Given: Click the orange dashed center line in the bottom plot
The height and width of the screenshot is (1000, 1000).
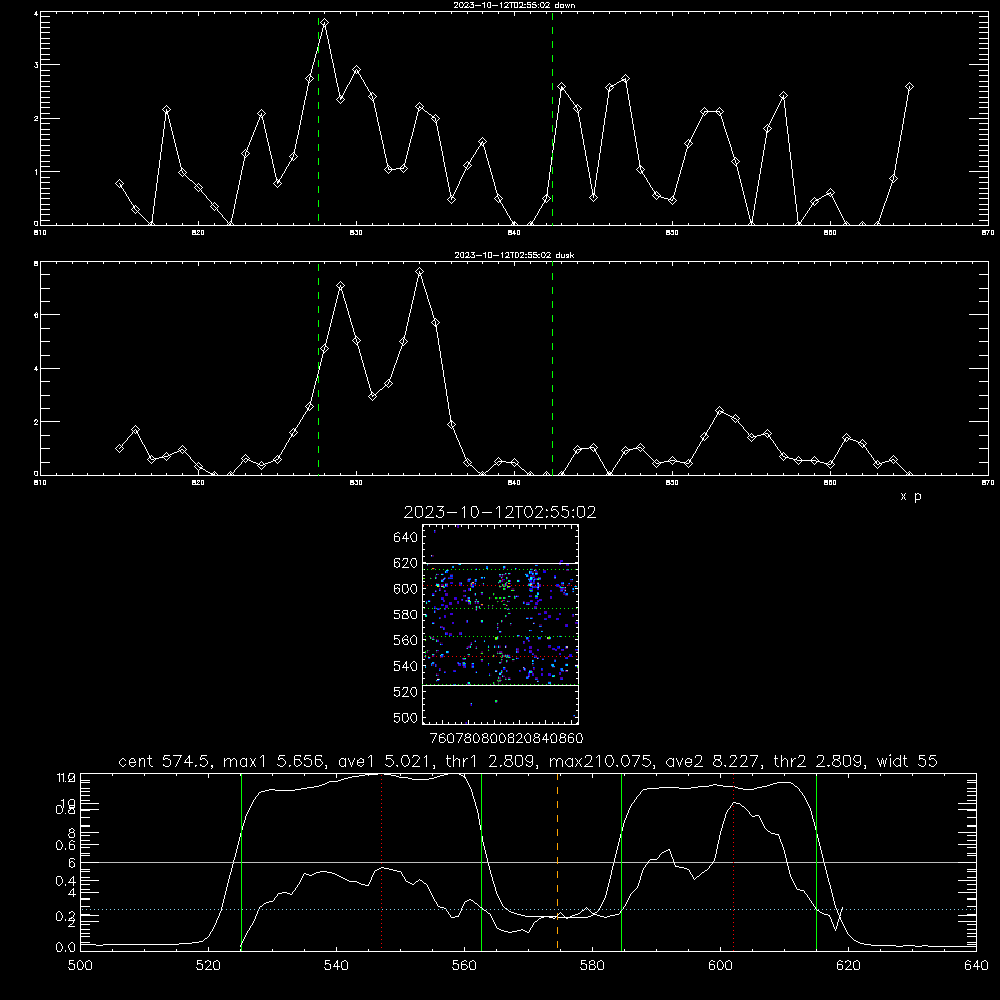Looking at the screenshot, I should tap(557, 861).
